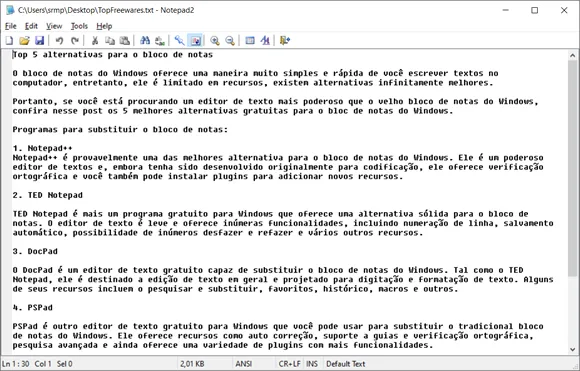Create a new document with toolbar icon
The height and width of the screenshot is (371, 580).
tap(9, 40)
